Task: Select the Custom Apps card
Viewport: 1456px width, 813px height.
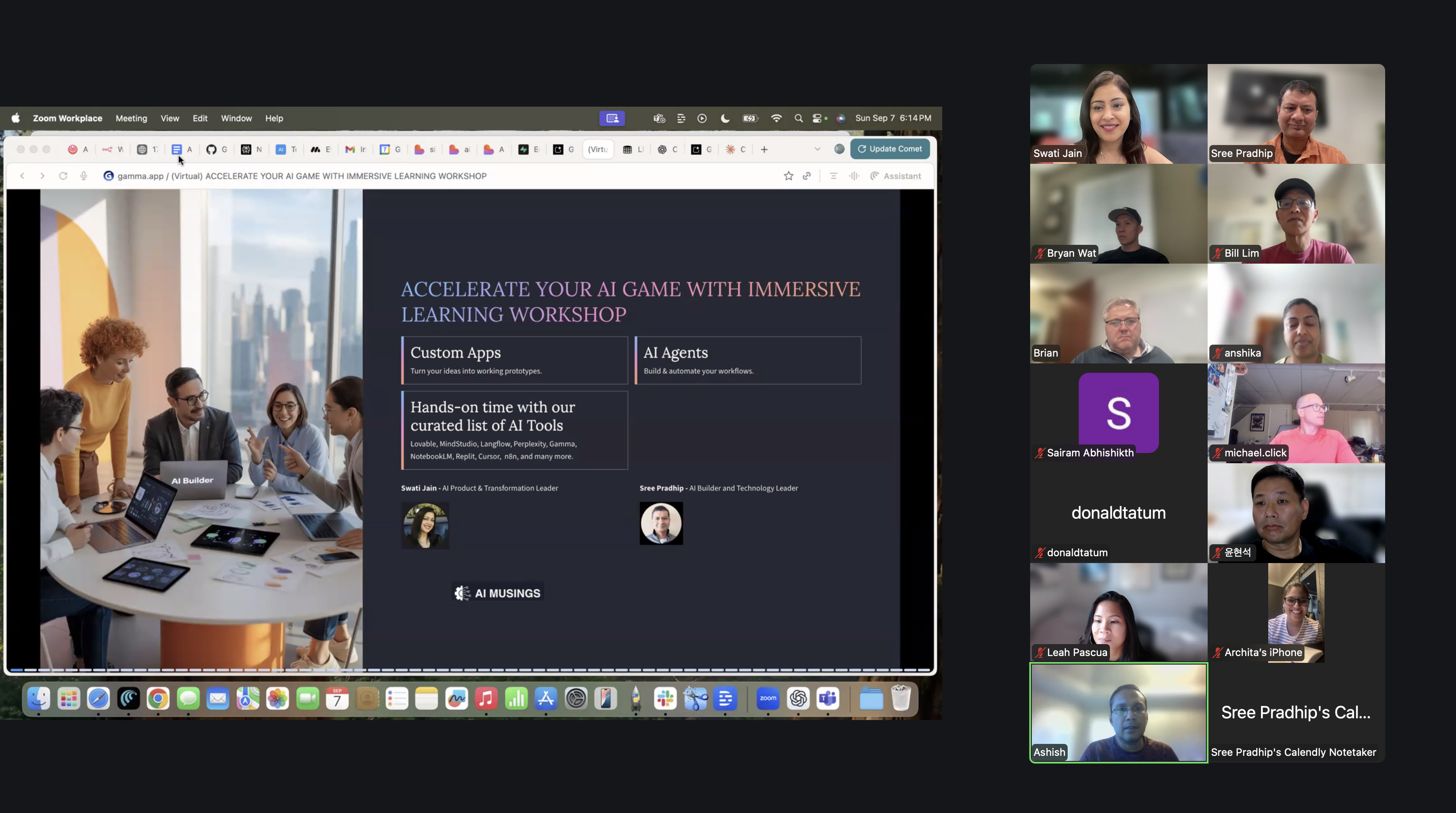Action: (x=514, y=360)
